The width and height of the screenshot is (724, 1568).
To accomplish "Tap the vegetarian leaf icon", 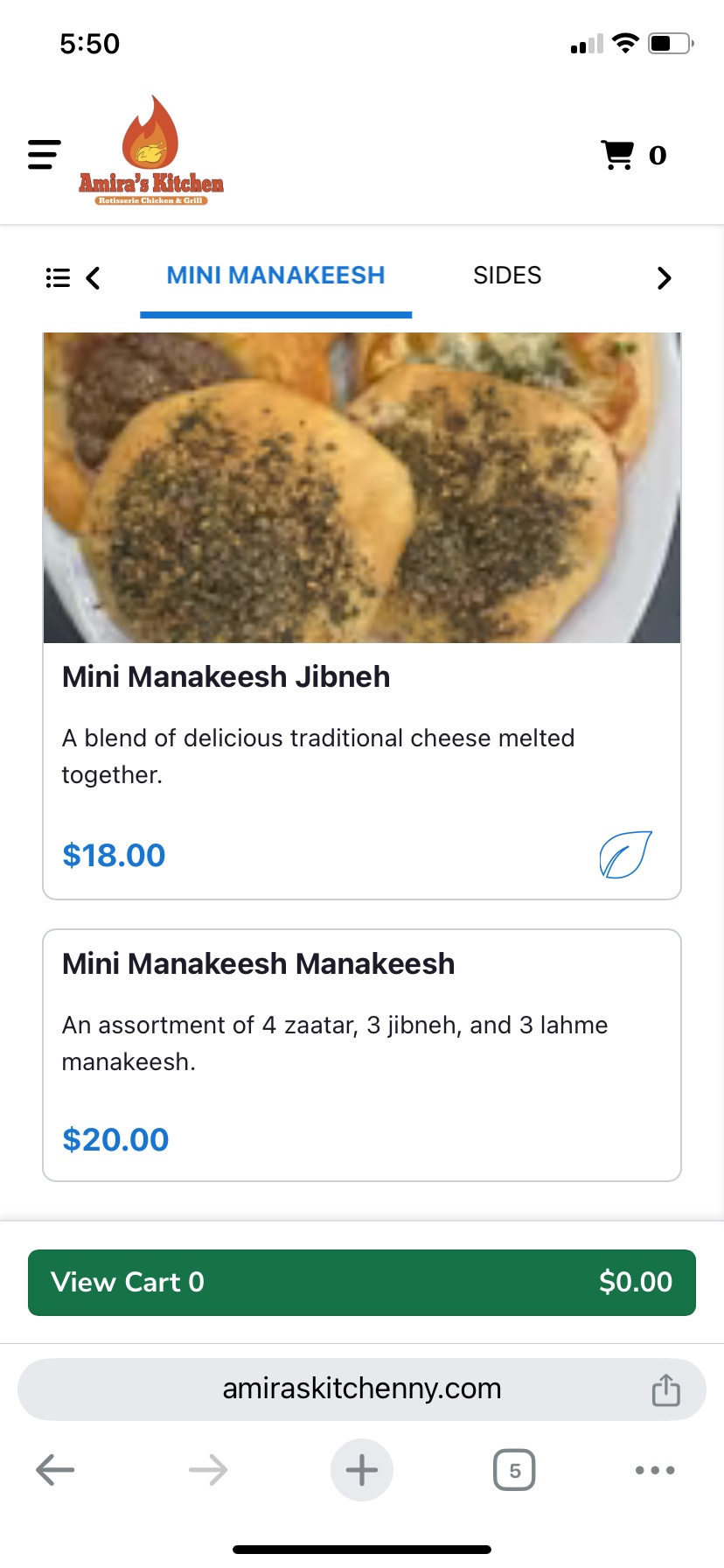I will tap(625, 854).
